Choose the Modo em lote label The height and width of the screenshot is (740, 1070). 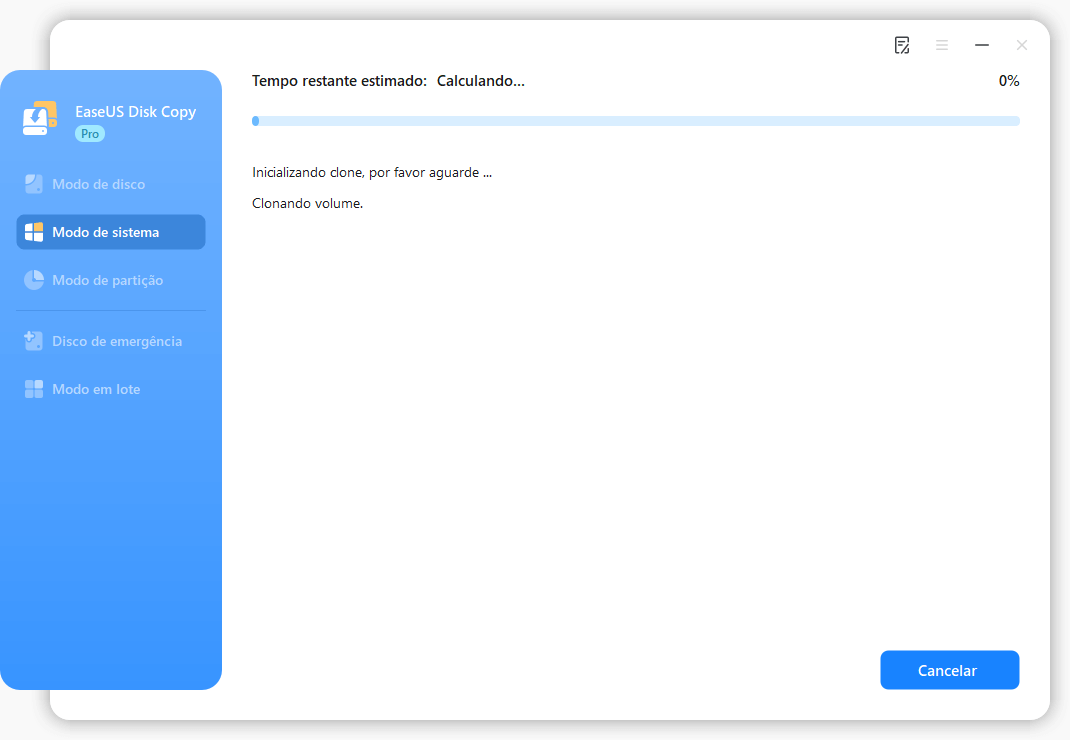tap(96, 389)
